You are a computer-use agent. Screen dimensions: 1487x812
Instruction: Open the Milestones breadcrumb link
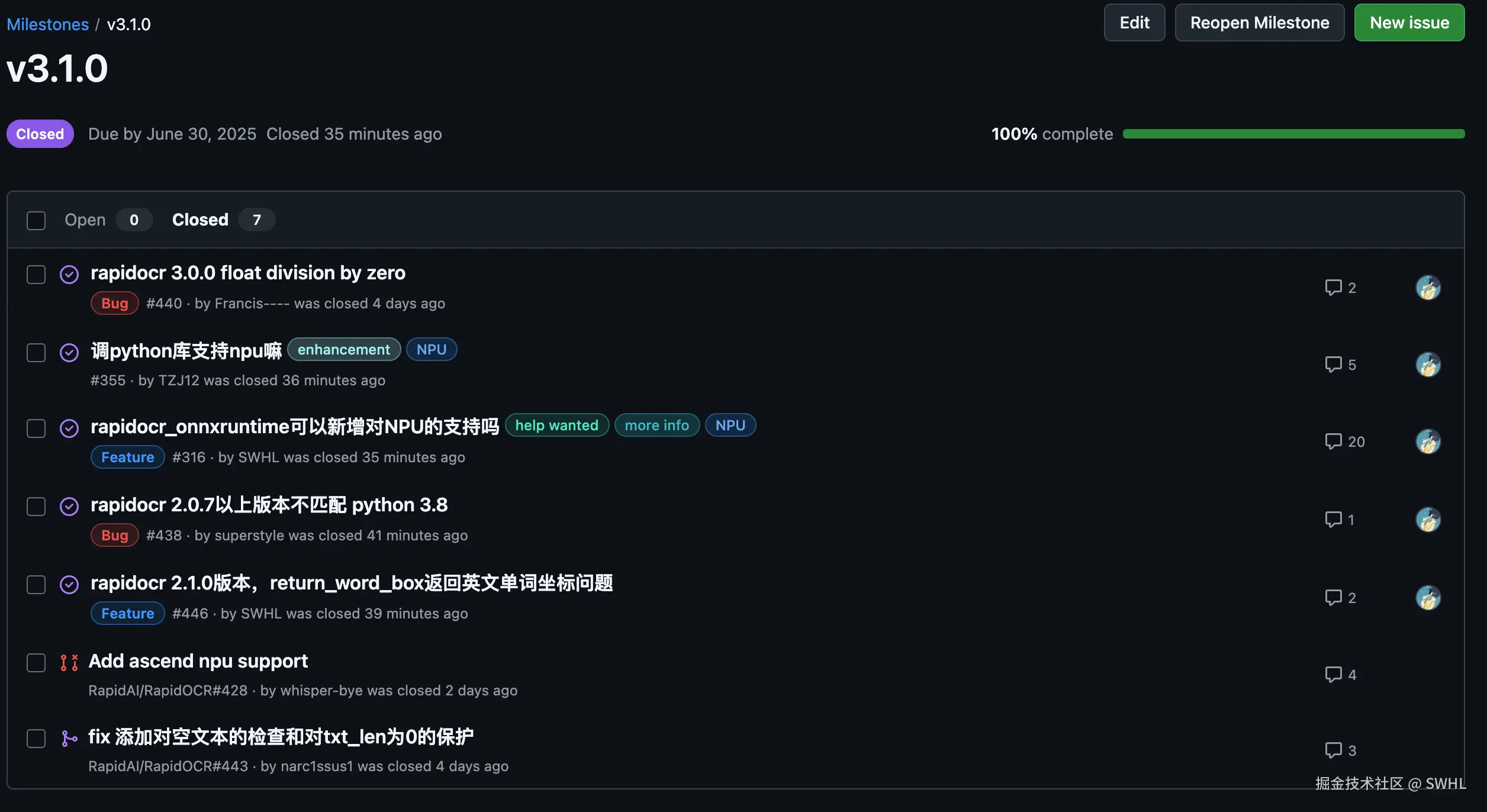point(47,24)
